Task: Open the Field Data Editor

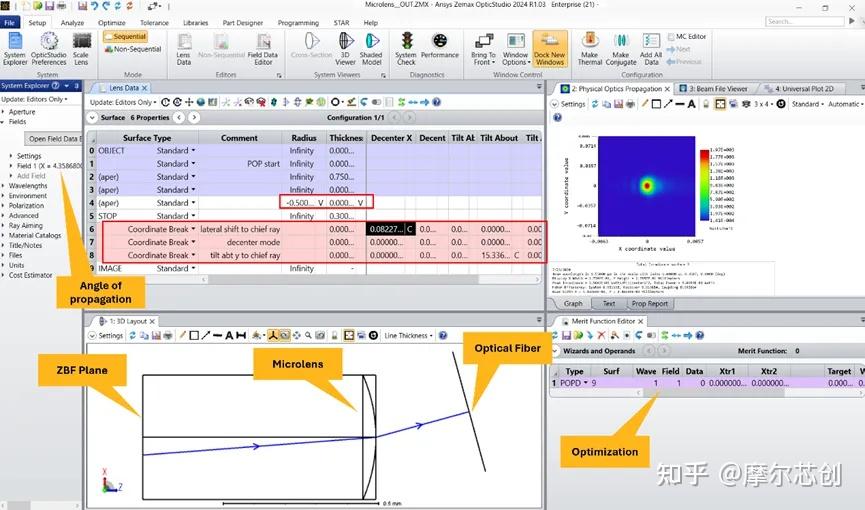Action: (263, 49)
